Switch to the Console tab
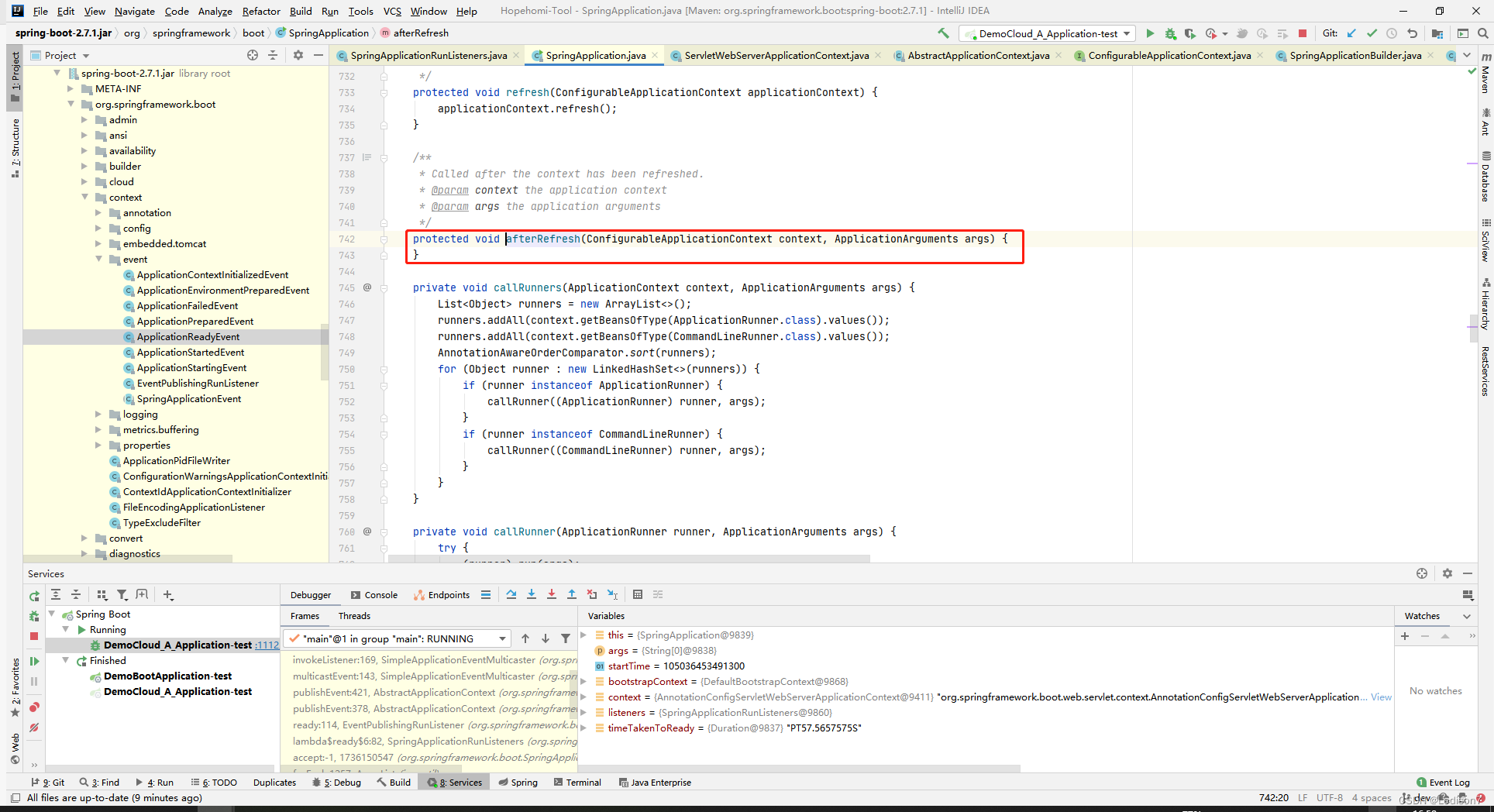Screen dimensions: 1494x812 pos(374,594)
